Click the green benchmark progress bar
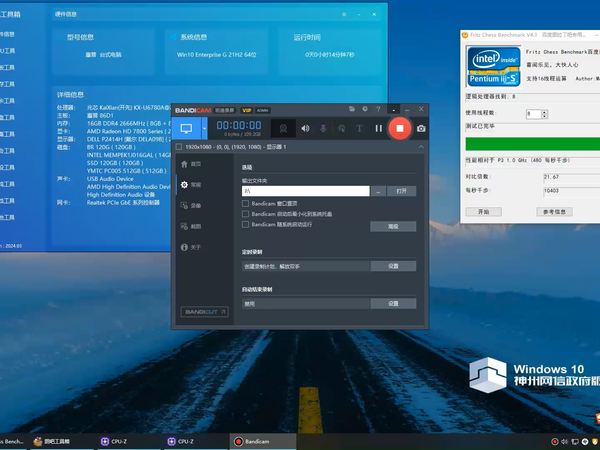The image size is (600, 450). 533,144
